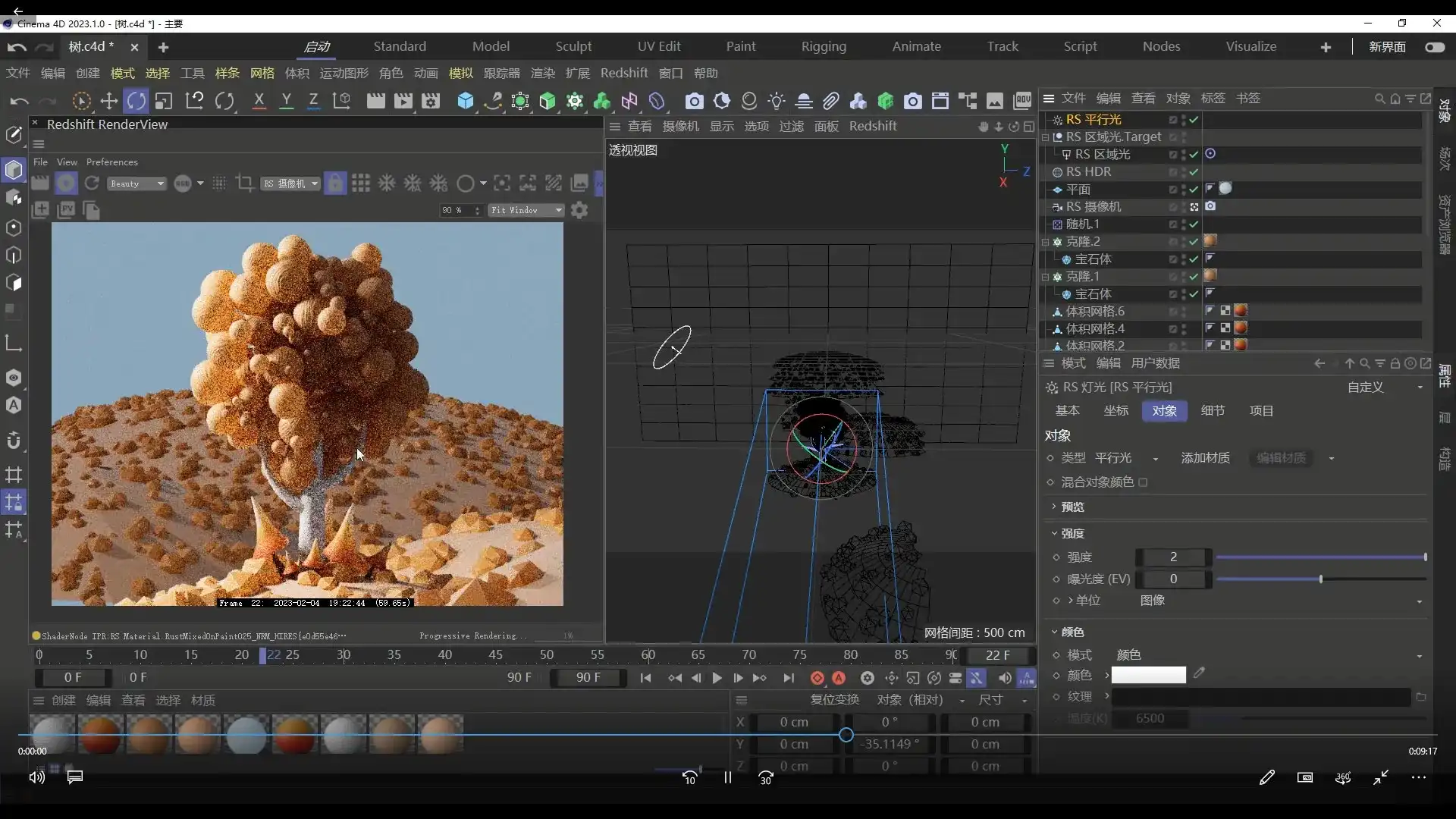Click the 添加材质 button
The height and width of the screenshot is (819, 1456).
tap(1205, 458)
